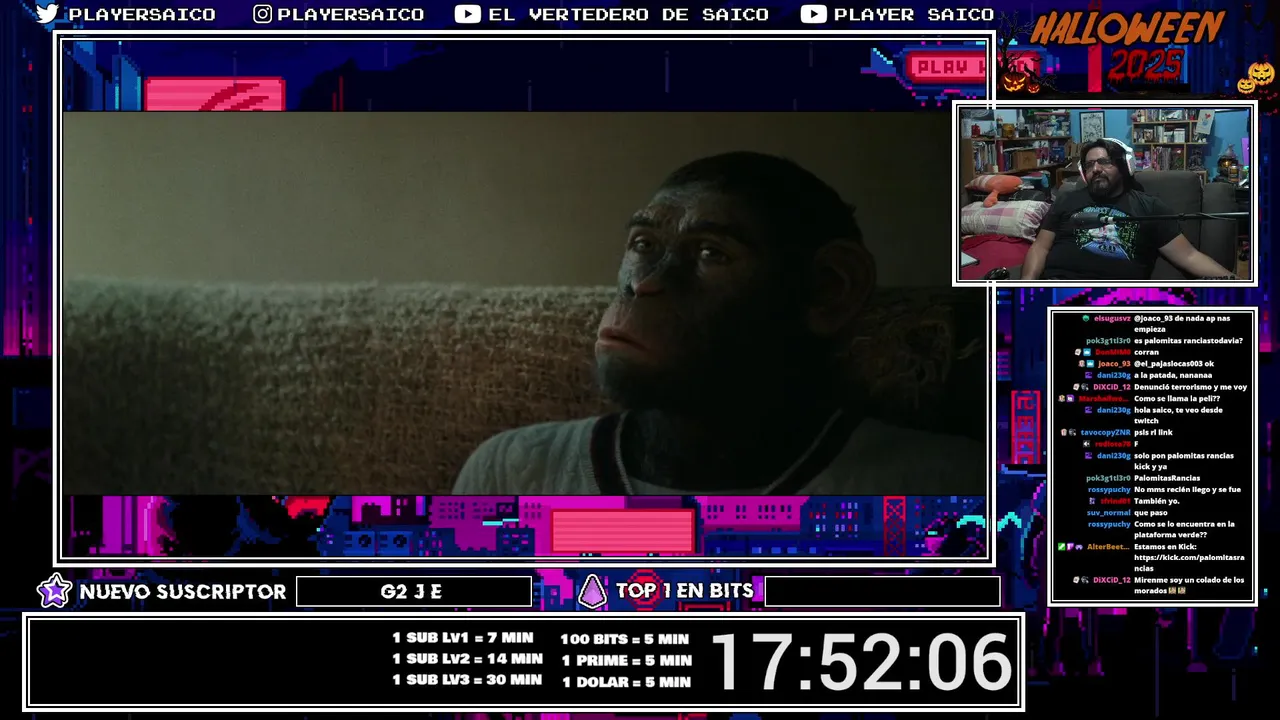
Task: Select the webcam feed thumbnail
Action: point(1105,194)
